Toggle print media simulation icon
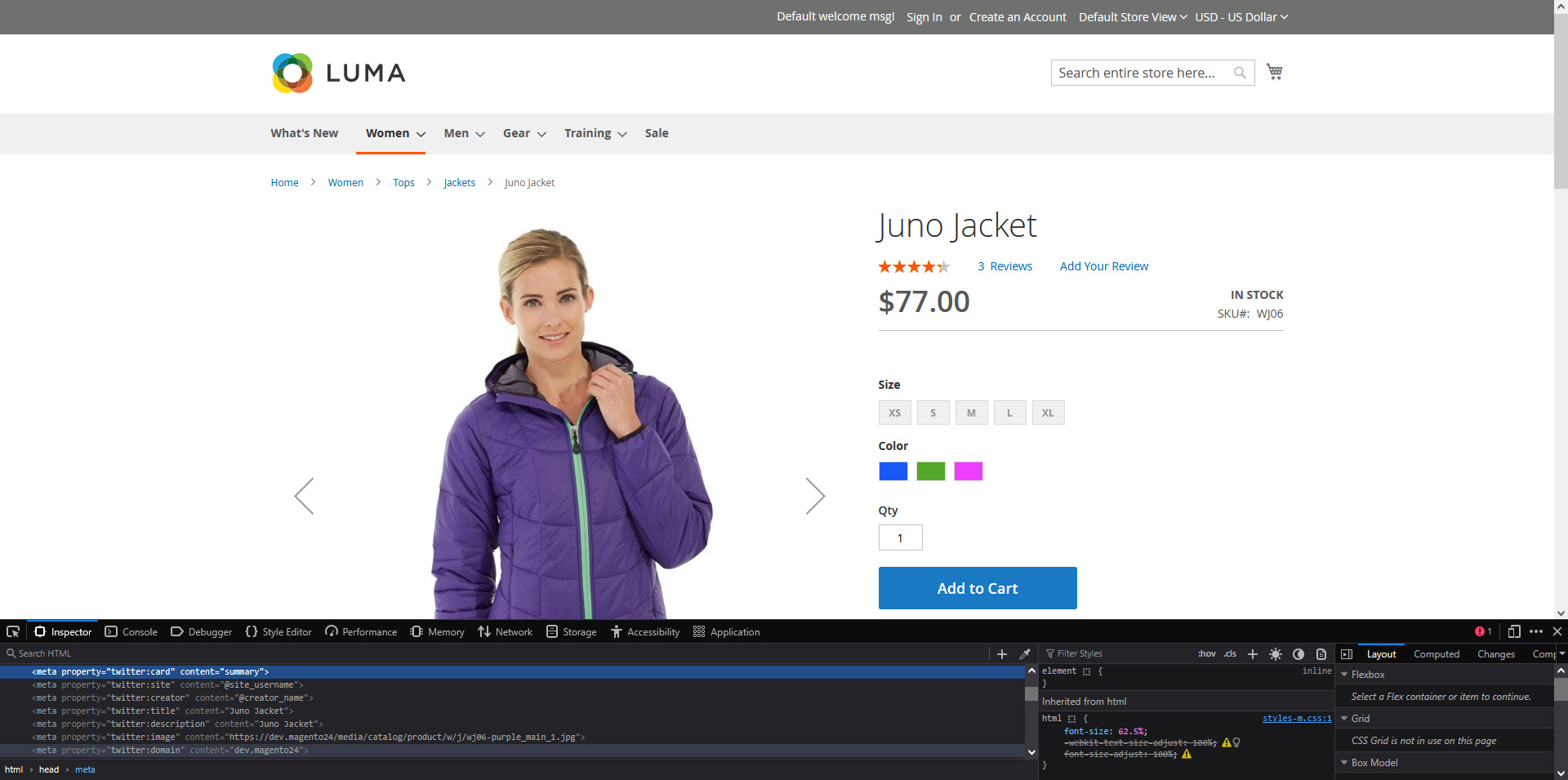Viewport: 1568px width, 780px height. click(x=1321, y=653)
